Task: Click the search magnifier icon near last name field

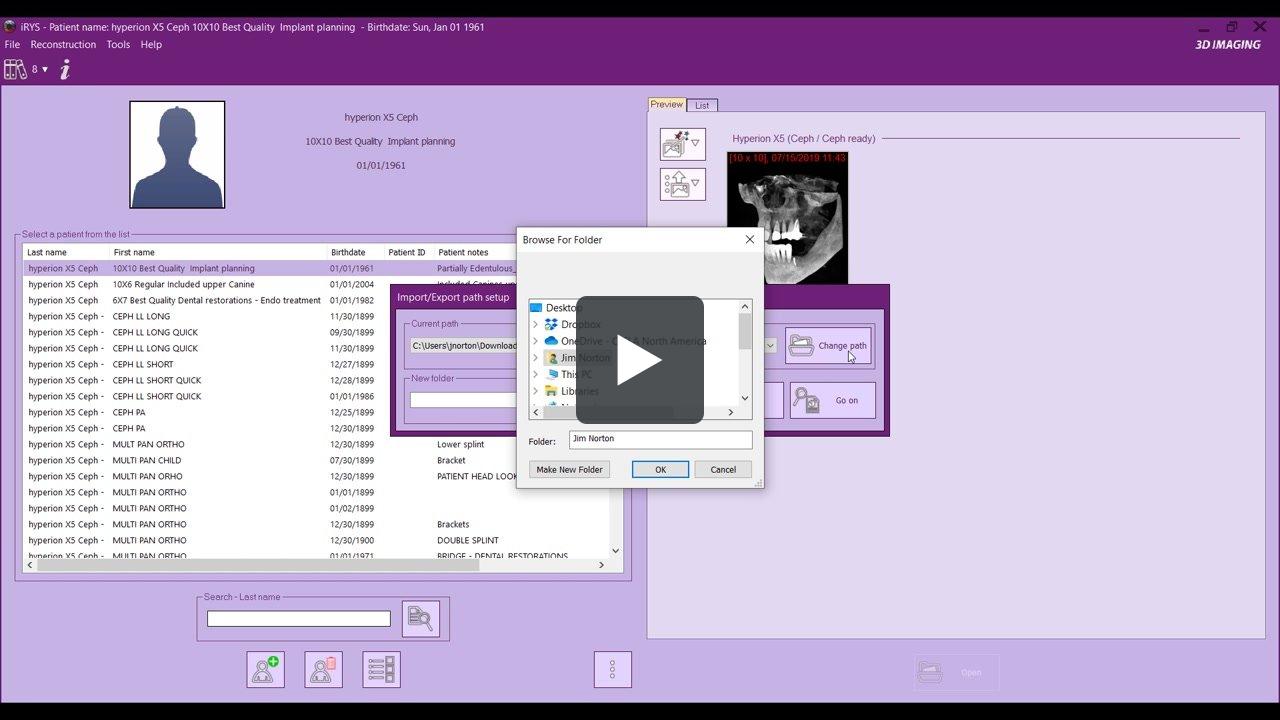Action: pyautogui.click(x=421, y=617)
